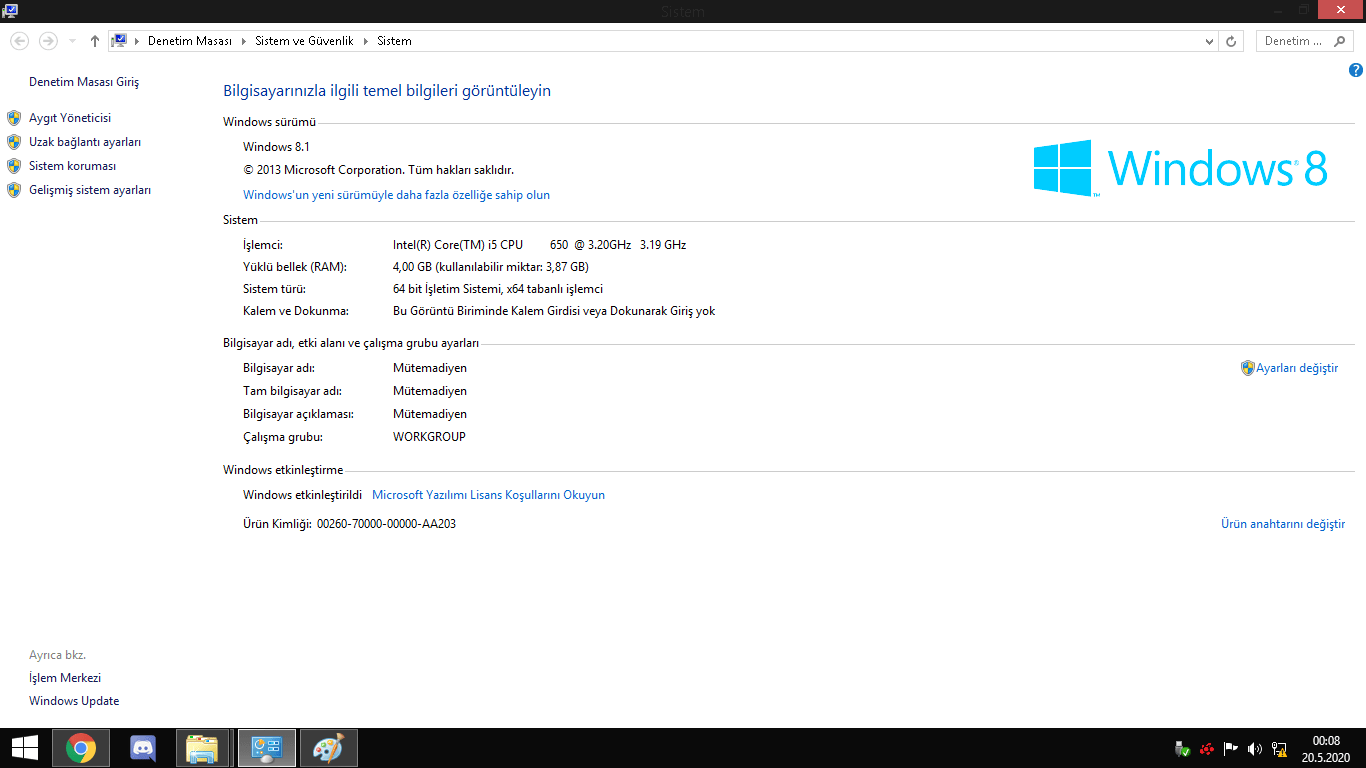Open Windows Update link
Viewport: 1366px width, 768px height.
point(74,701)
